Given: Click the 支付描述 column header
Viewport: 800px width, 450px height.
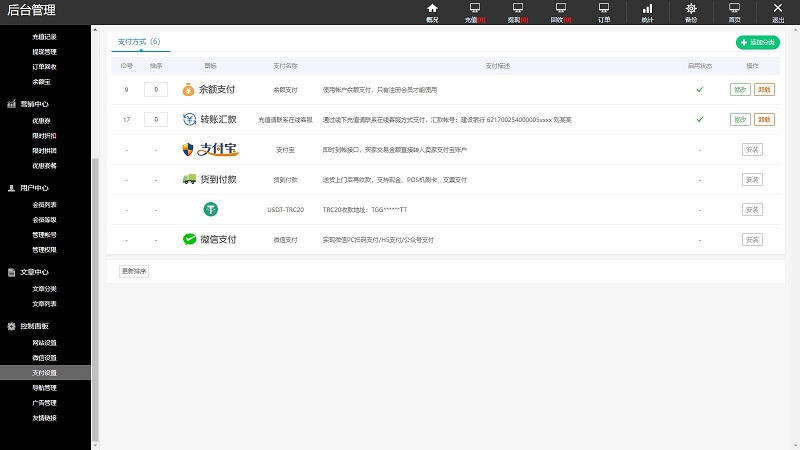Looking at the screenshot, I should click(497, 66).
